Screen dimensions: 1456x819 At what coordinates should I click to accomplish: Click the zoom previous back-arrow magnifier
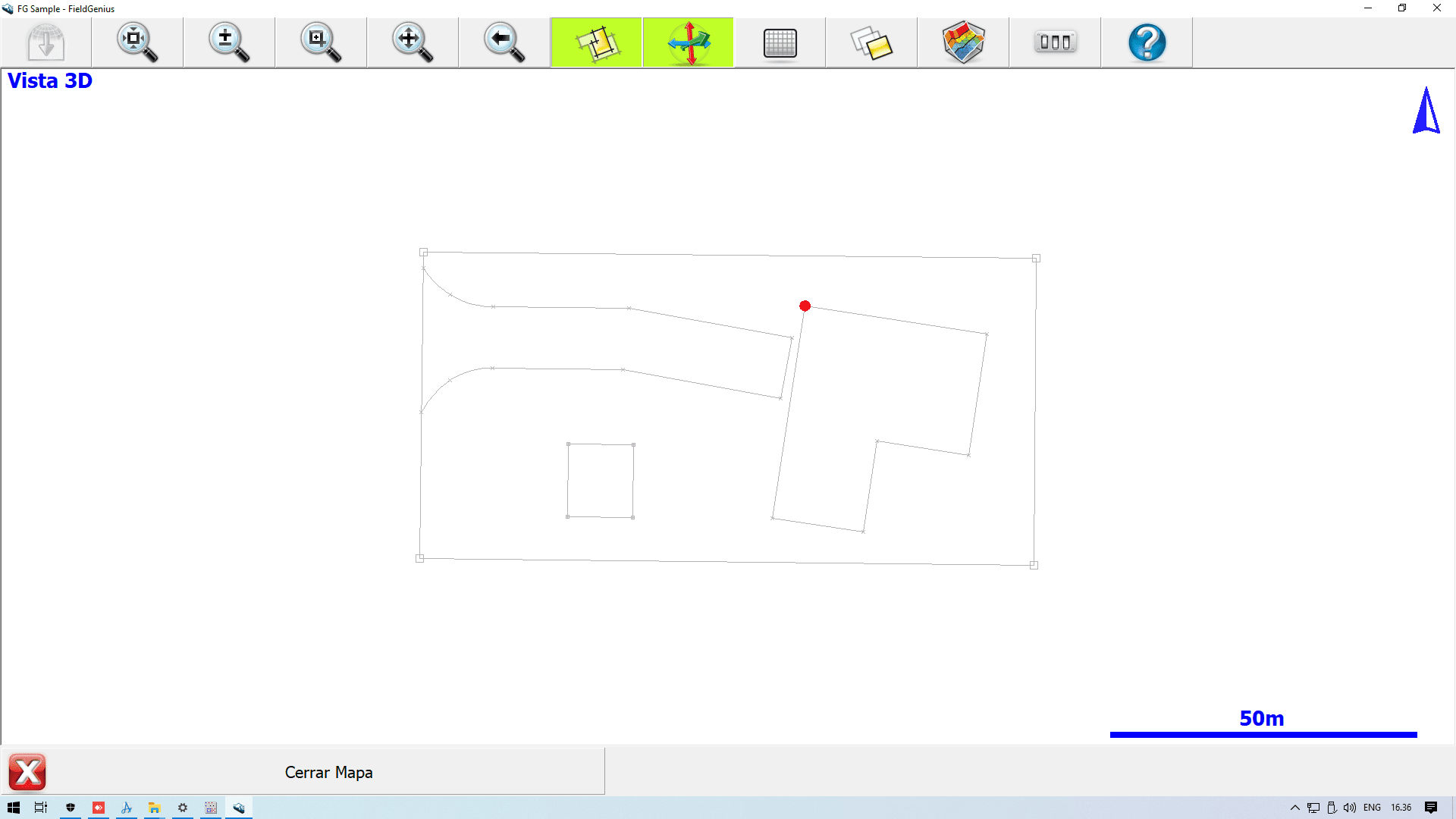click(x=504, y=42)
